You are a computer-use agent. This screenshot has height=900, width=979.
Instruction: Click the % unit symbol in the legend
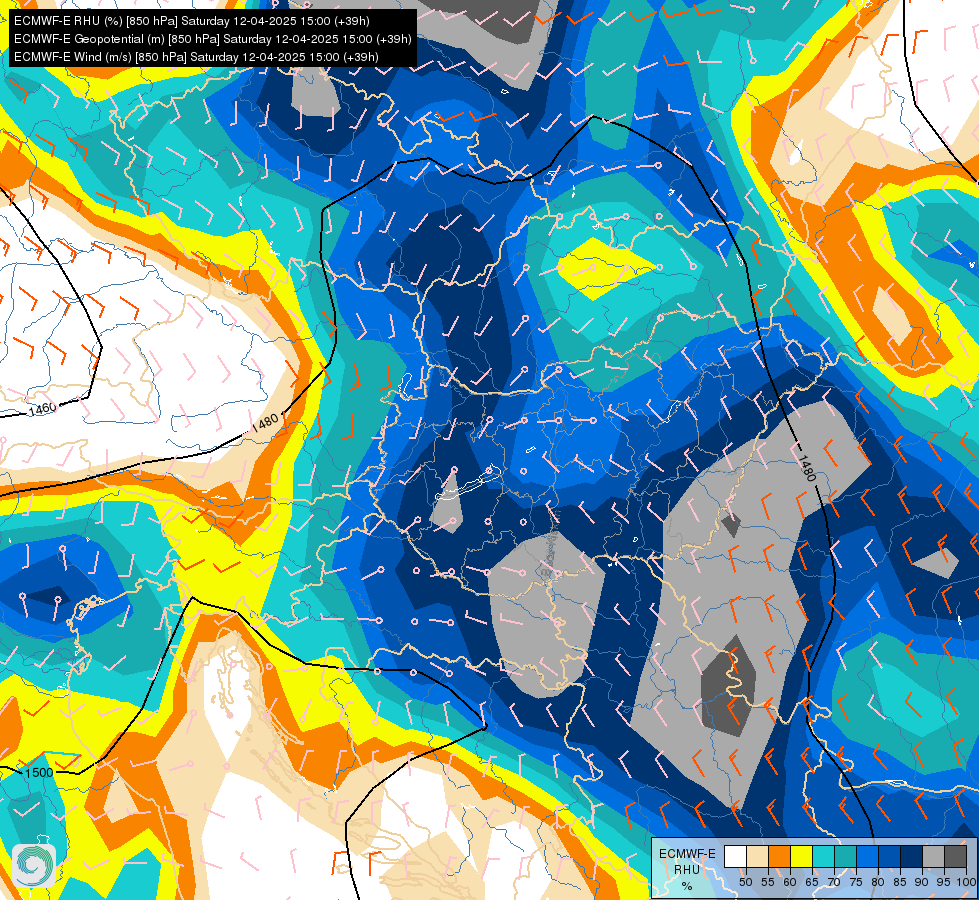(x=687, y=886)
